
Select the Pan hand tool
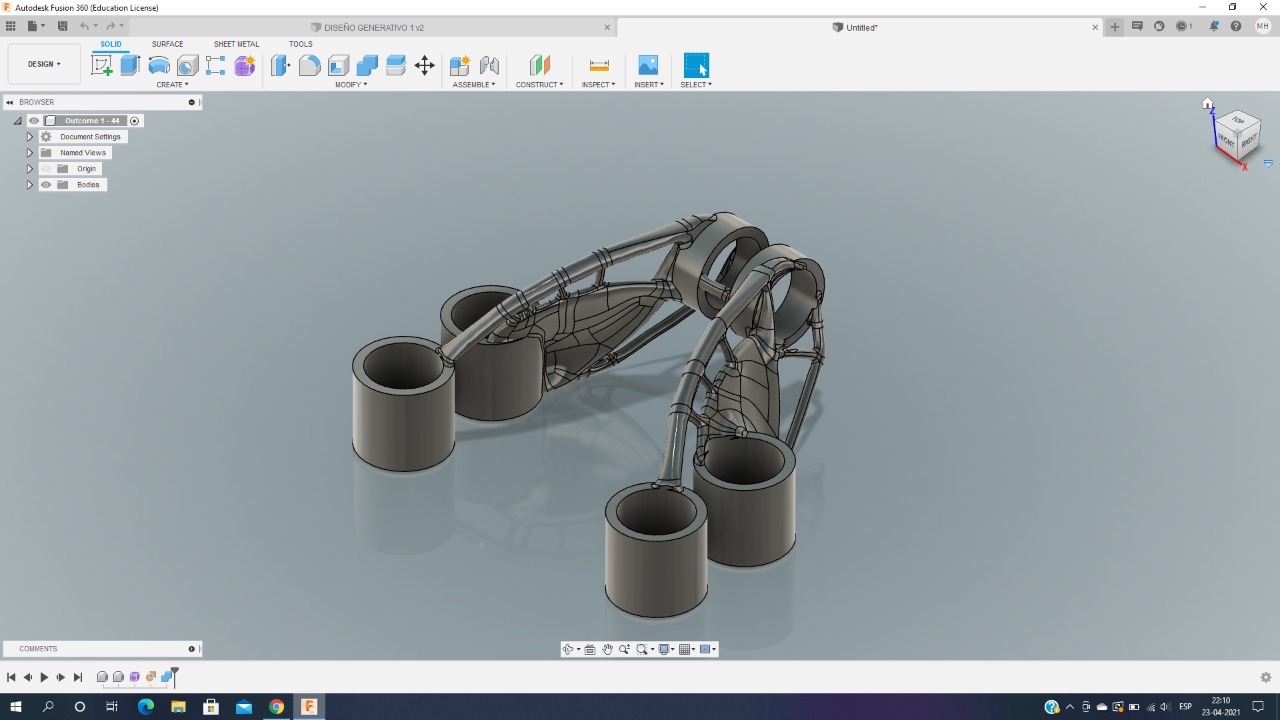(x=607, y=649)
